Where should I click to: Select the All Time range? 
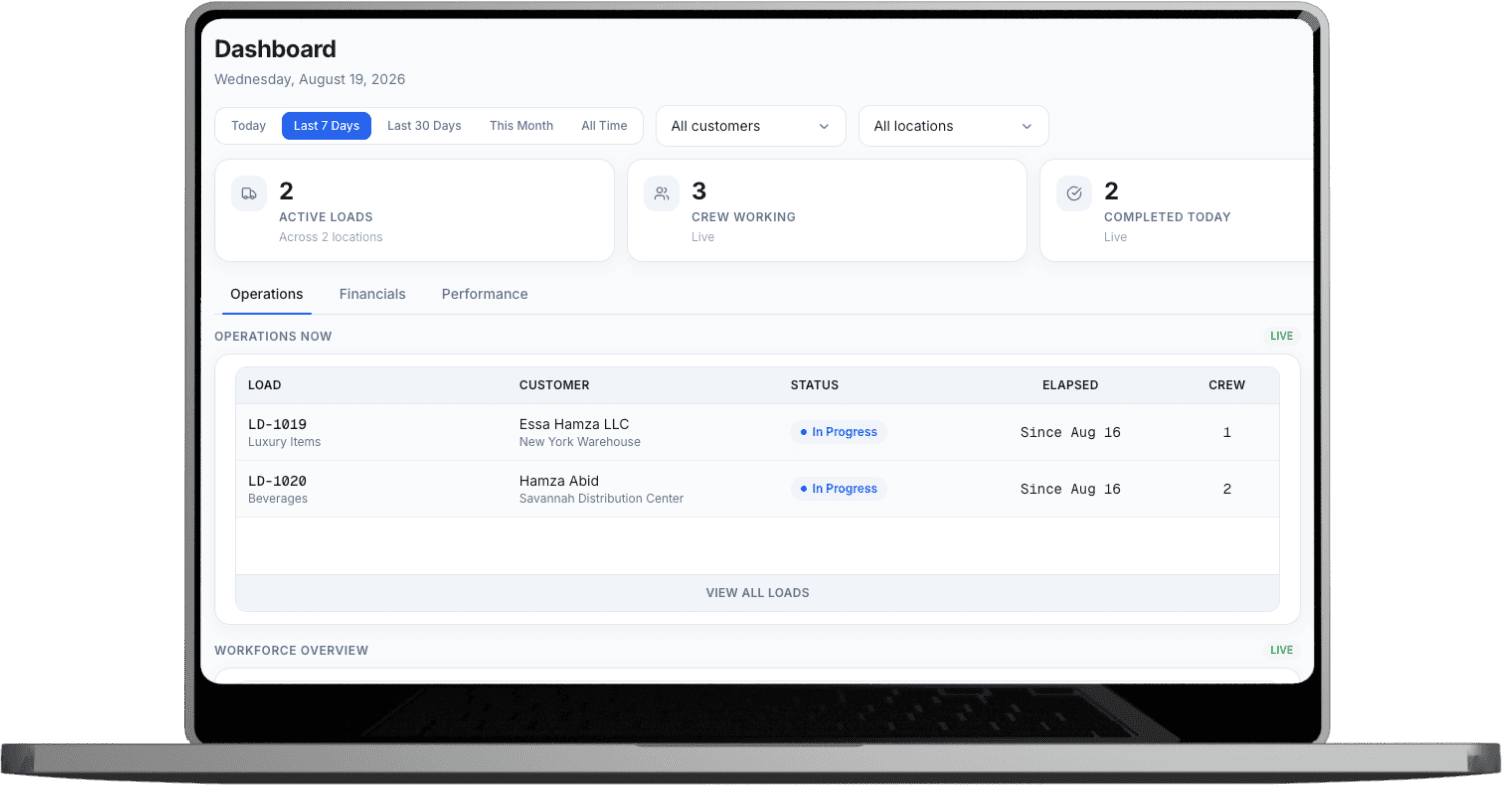tap(604, 126)
